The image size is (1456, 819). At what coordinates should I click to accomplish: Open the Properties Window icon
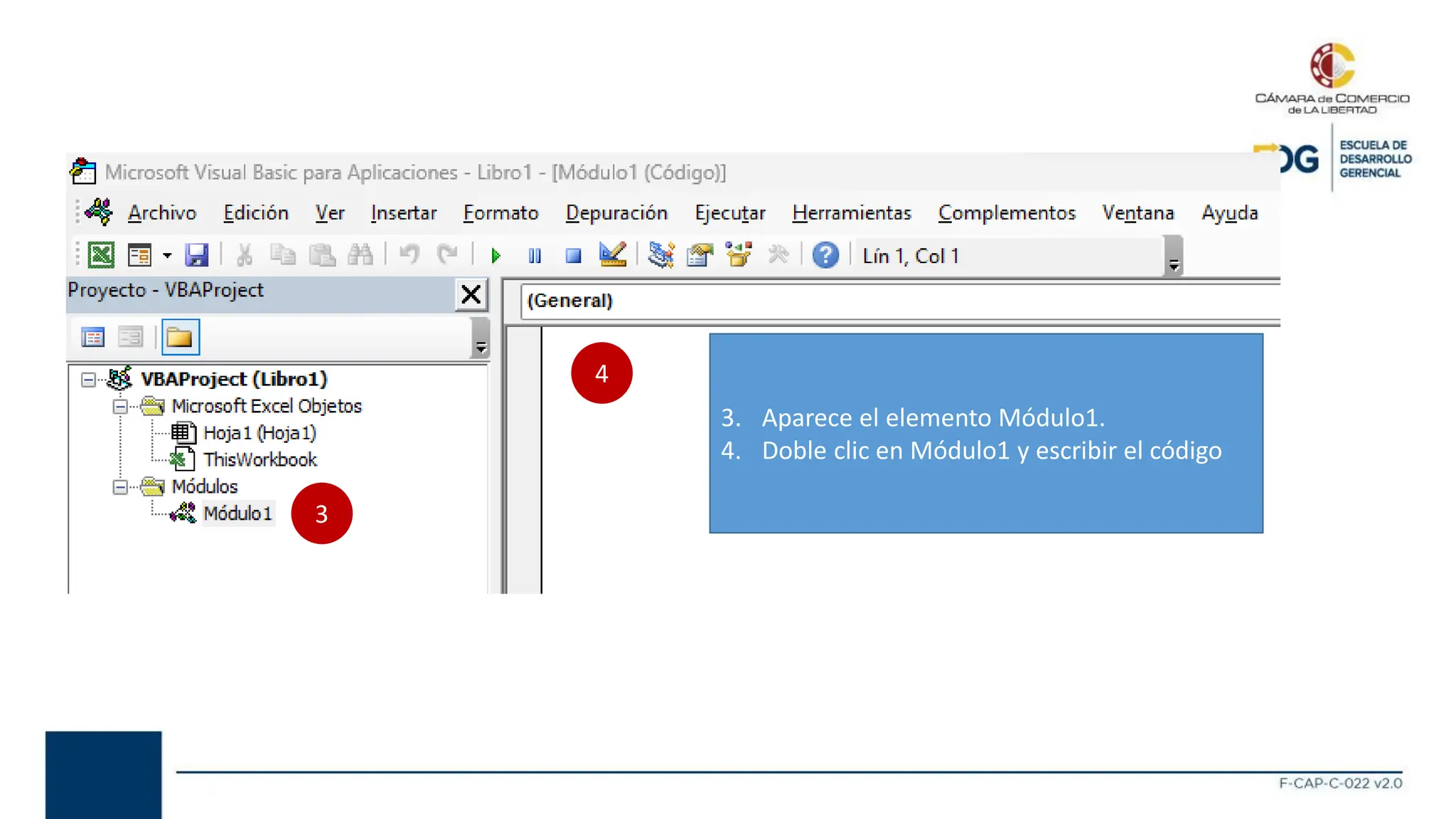pos(700,255)
